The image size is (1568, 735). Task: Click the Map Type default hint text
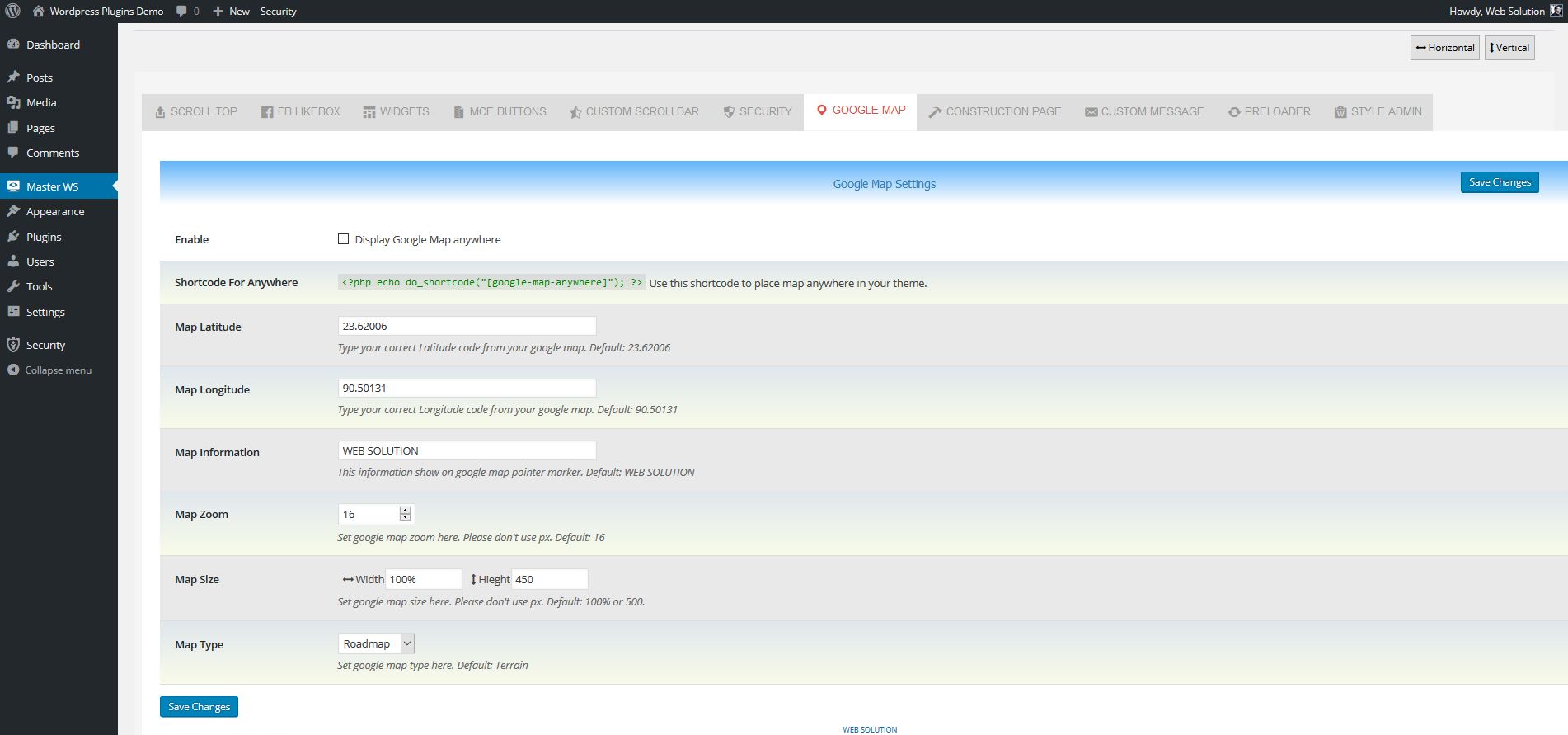click(x=433, y=665)
